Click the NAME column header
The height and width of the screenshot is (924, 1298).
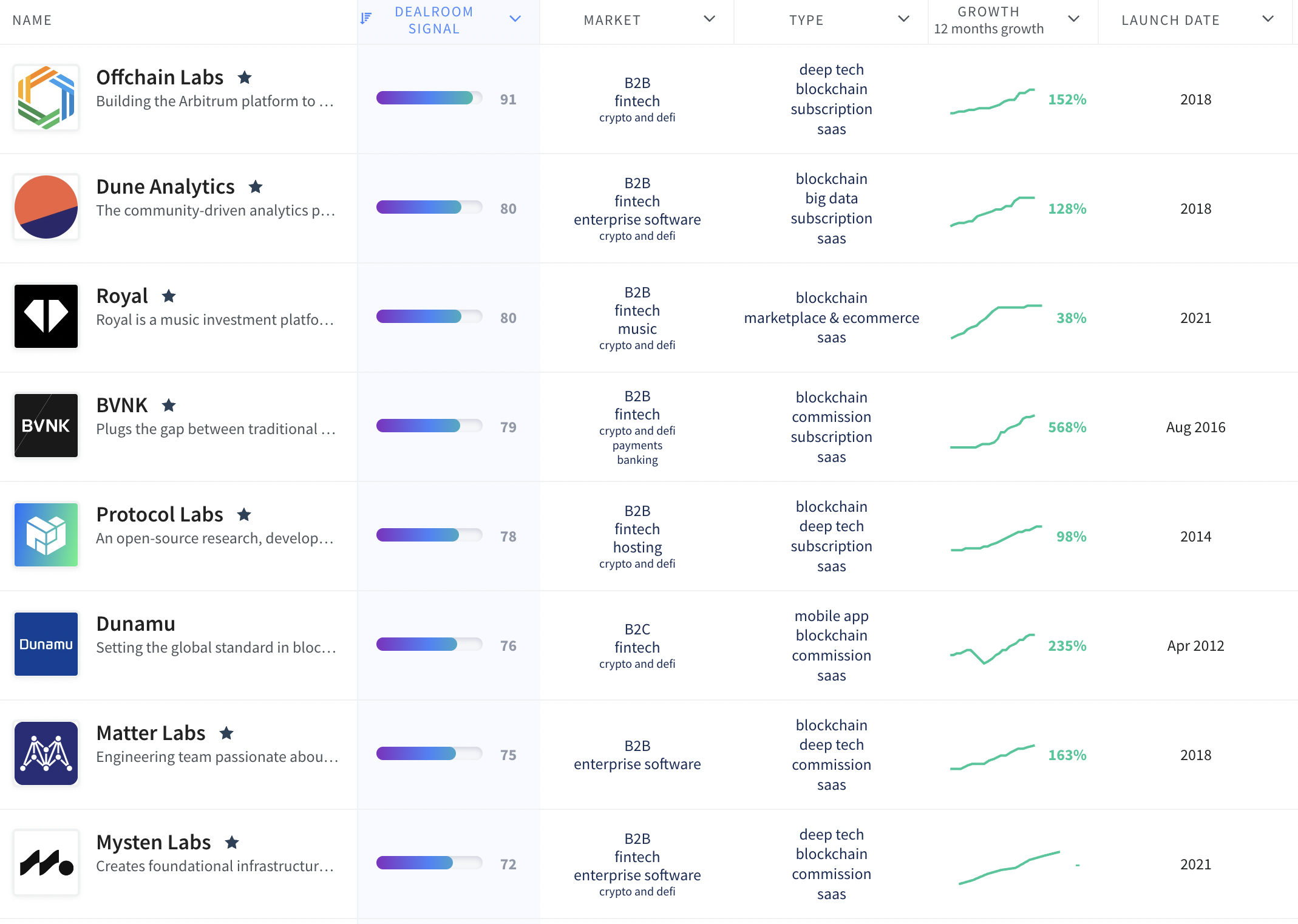32,20
